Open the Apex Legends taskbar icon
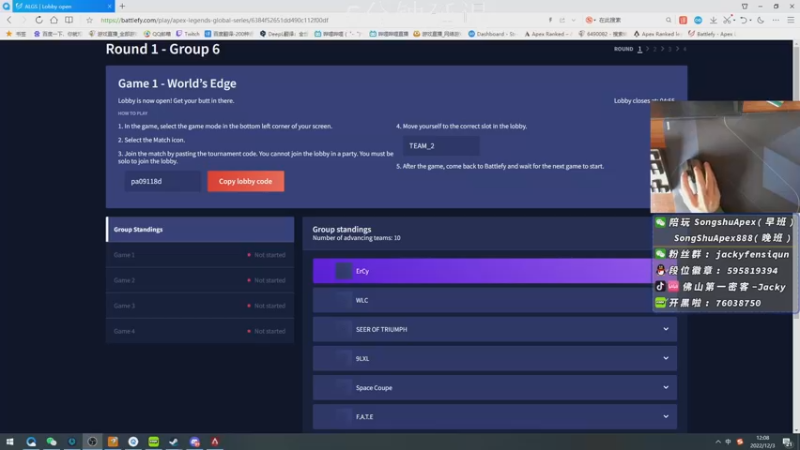 pos(215,441)
